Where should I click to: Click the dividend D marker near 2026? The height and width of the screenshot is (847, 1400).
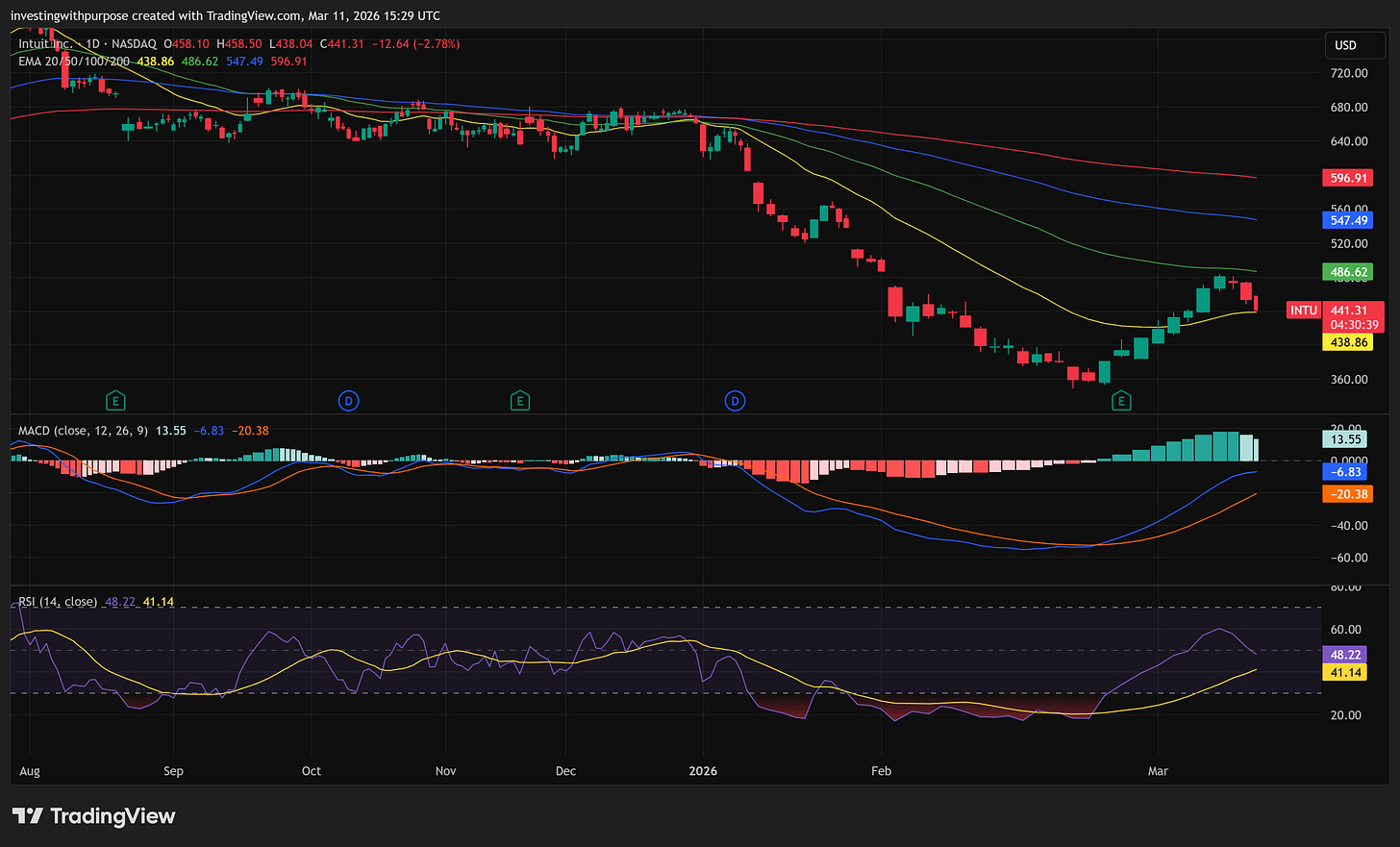point(735,401)
